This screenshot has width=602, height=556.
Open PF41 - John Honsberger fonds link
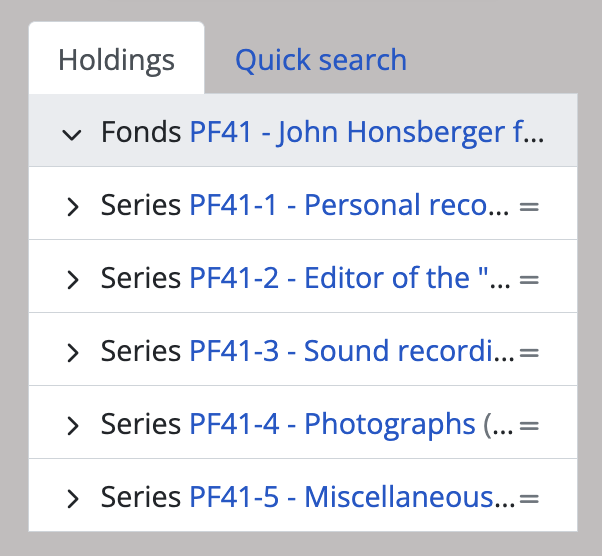click(366, 132)
